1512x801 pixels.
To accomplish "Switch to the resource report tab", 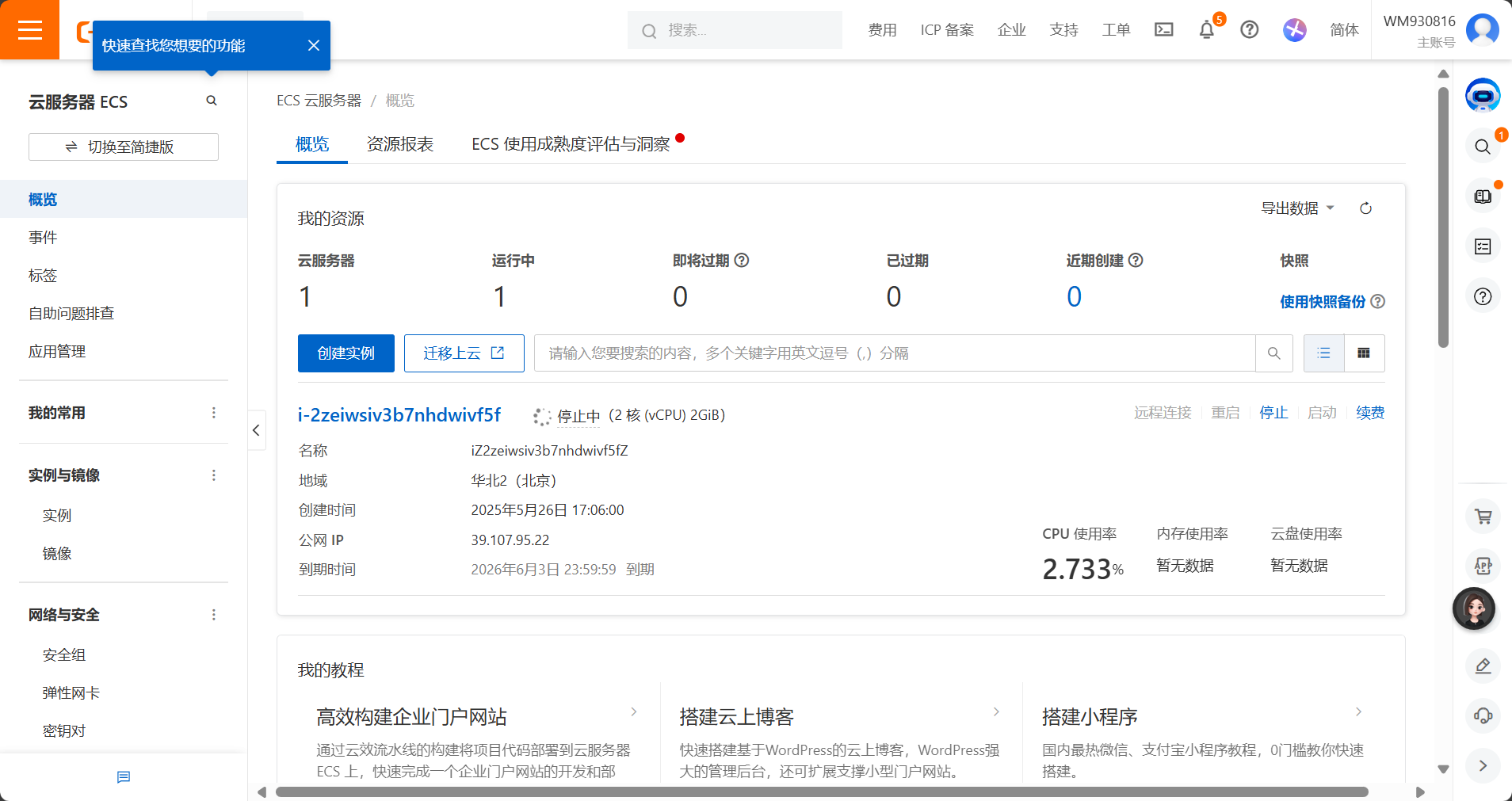I will [400, 144].
